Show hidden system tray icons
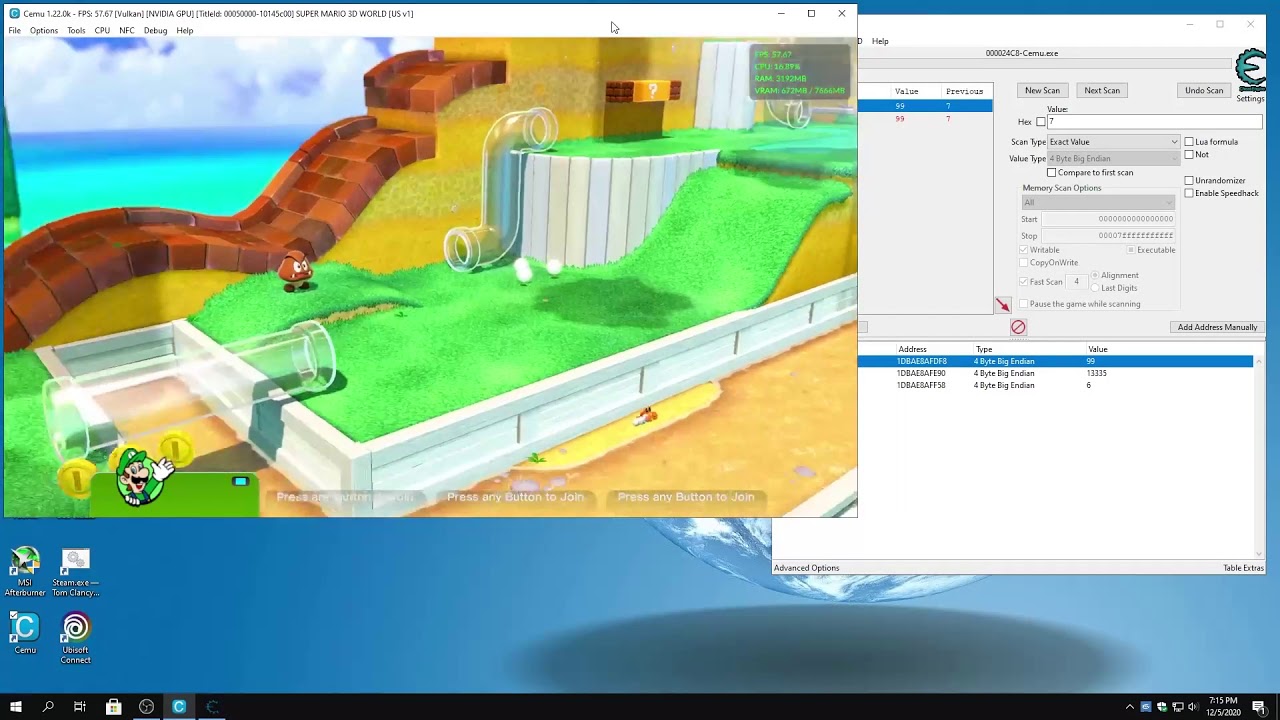 1130,707
